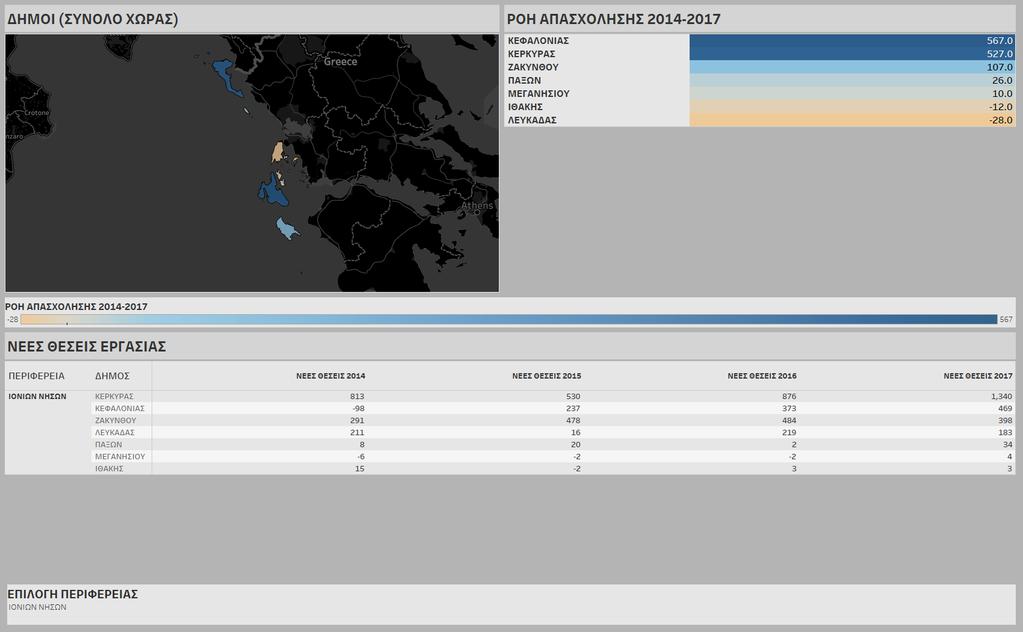
Task: Select the ΖΑΚΥΝΘΟΥ row in the jobs table
Action: (x=553, y=420)
